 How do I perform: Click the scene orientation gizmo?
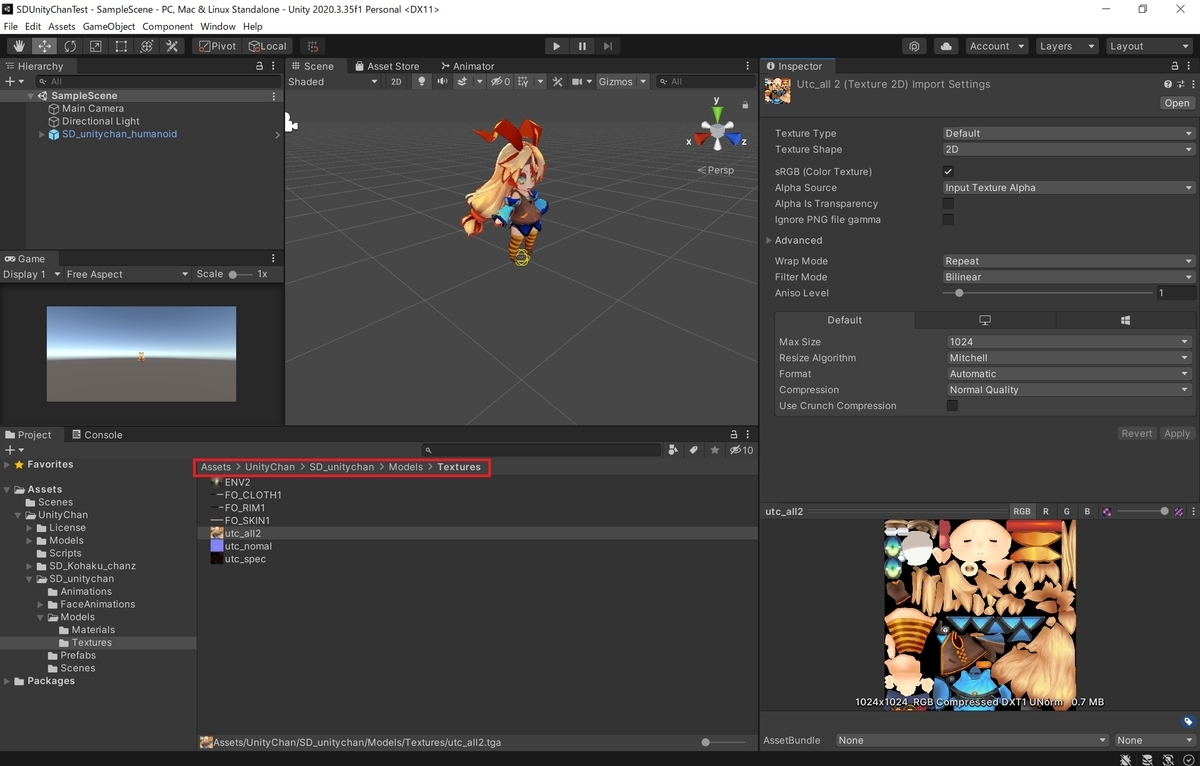coord(717,129)
